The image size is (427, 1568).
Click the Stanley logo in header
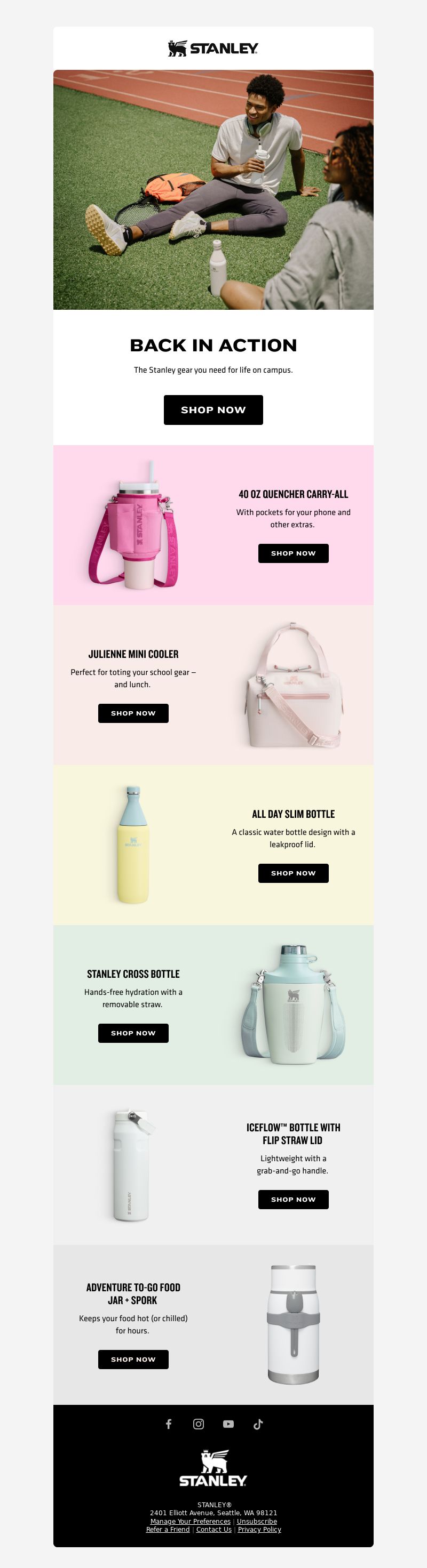click(213, 48)
